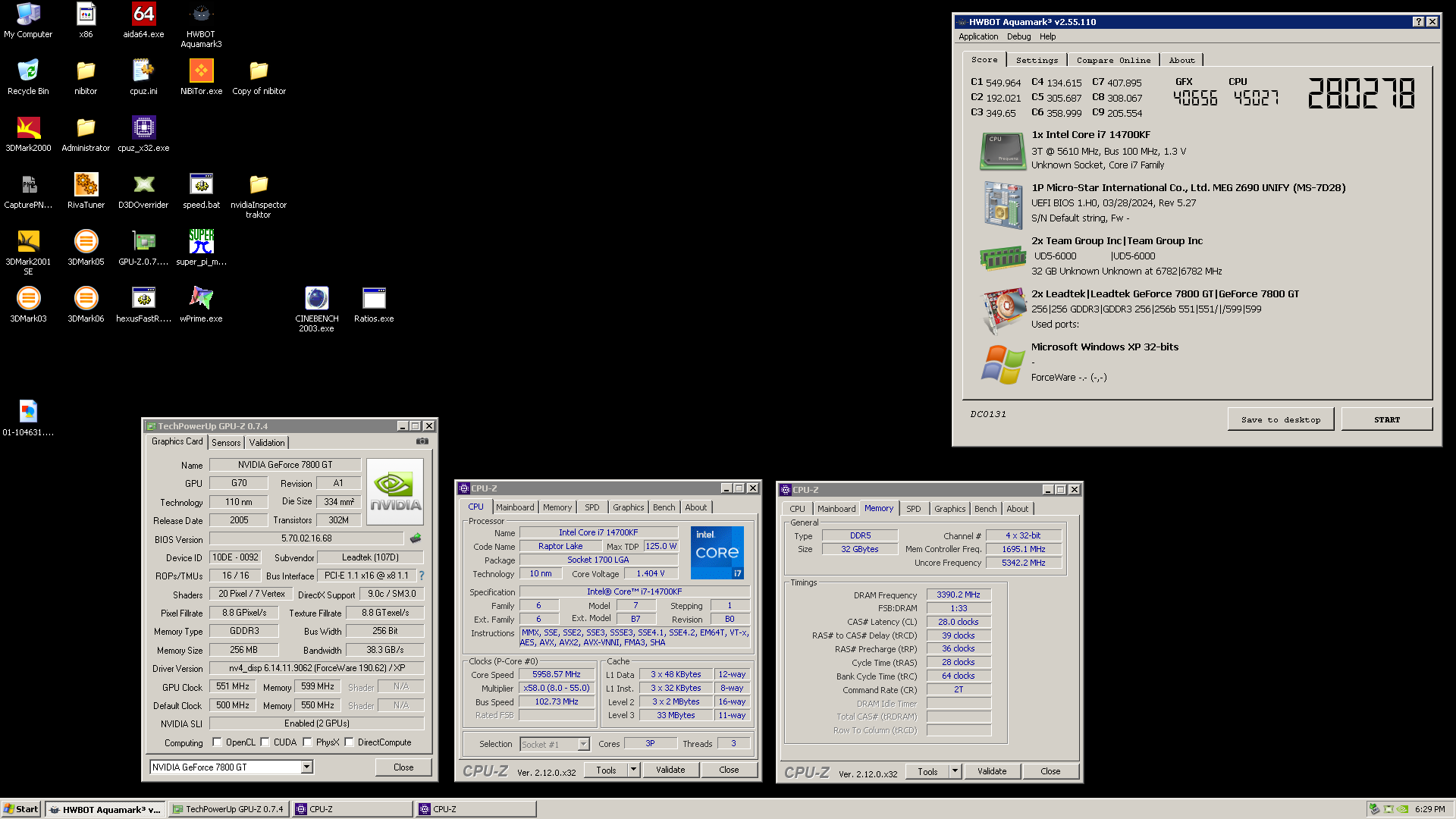Image resolution: width=1456 pixels, height=819 pixels.
Task: Open the x86 desktop icon
Action: pyautogui.click(x=86, y=20)
